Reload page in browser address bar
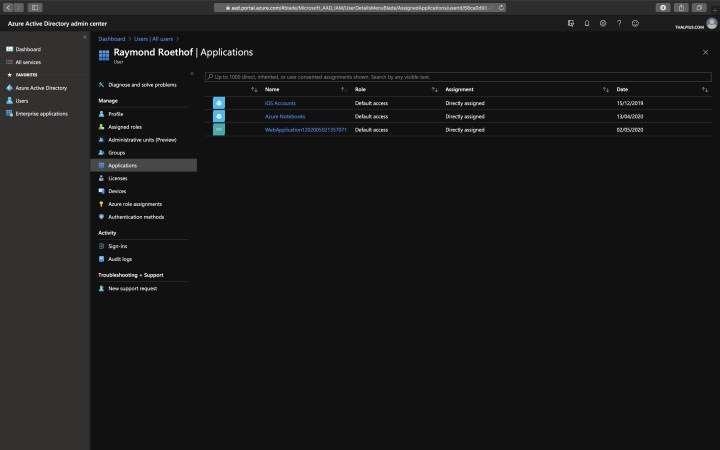This screenshot has height=450, width=720. pos(499,7)
